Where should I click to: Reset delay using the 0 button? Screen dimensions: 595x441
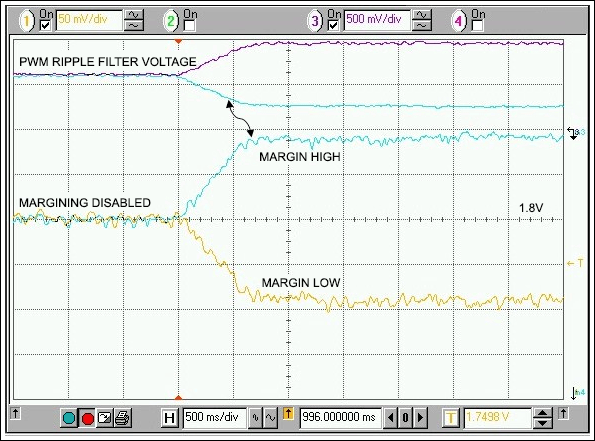coord(406,418)
